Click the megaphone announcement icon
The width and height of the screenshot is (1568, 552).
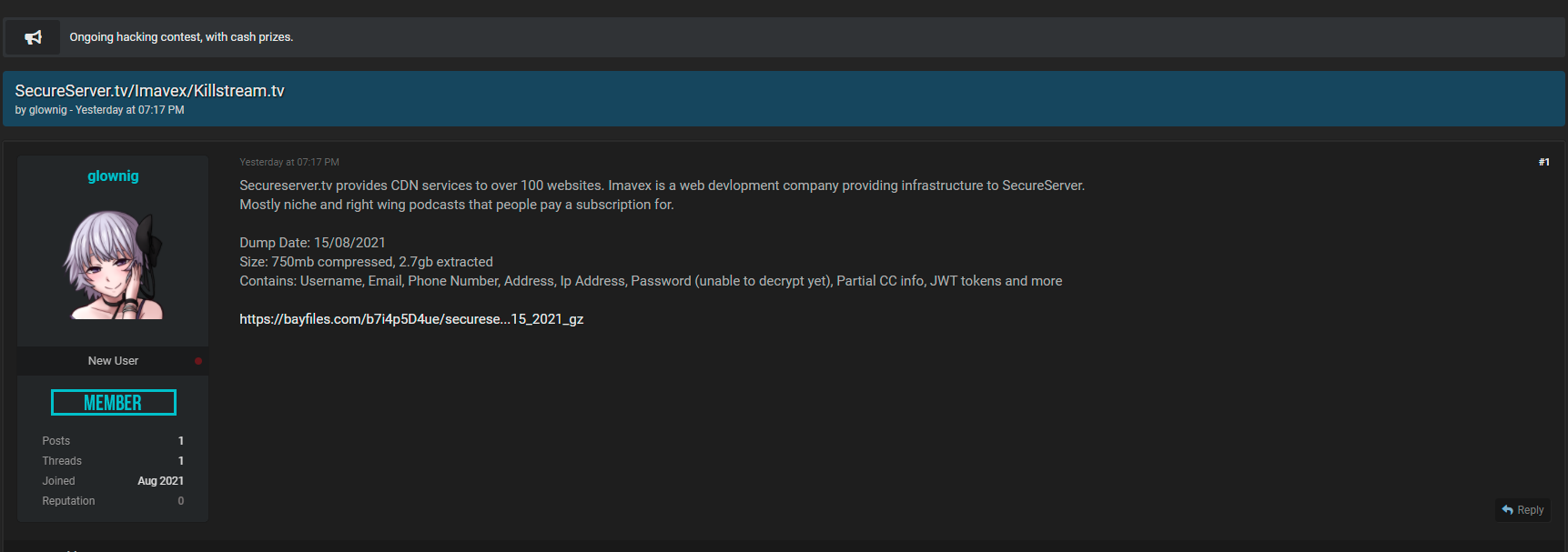click(33, 37)
